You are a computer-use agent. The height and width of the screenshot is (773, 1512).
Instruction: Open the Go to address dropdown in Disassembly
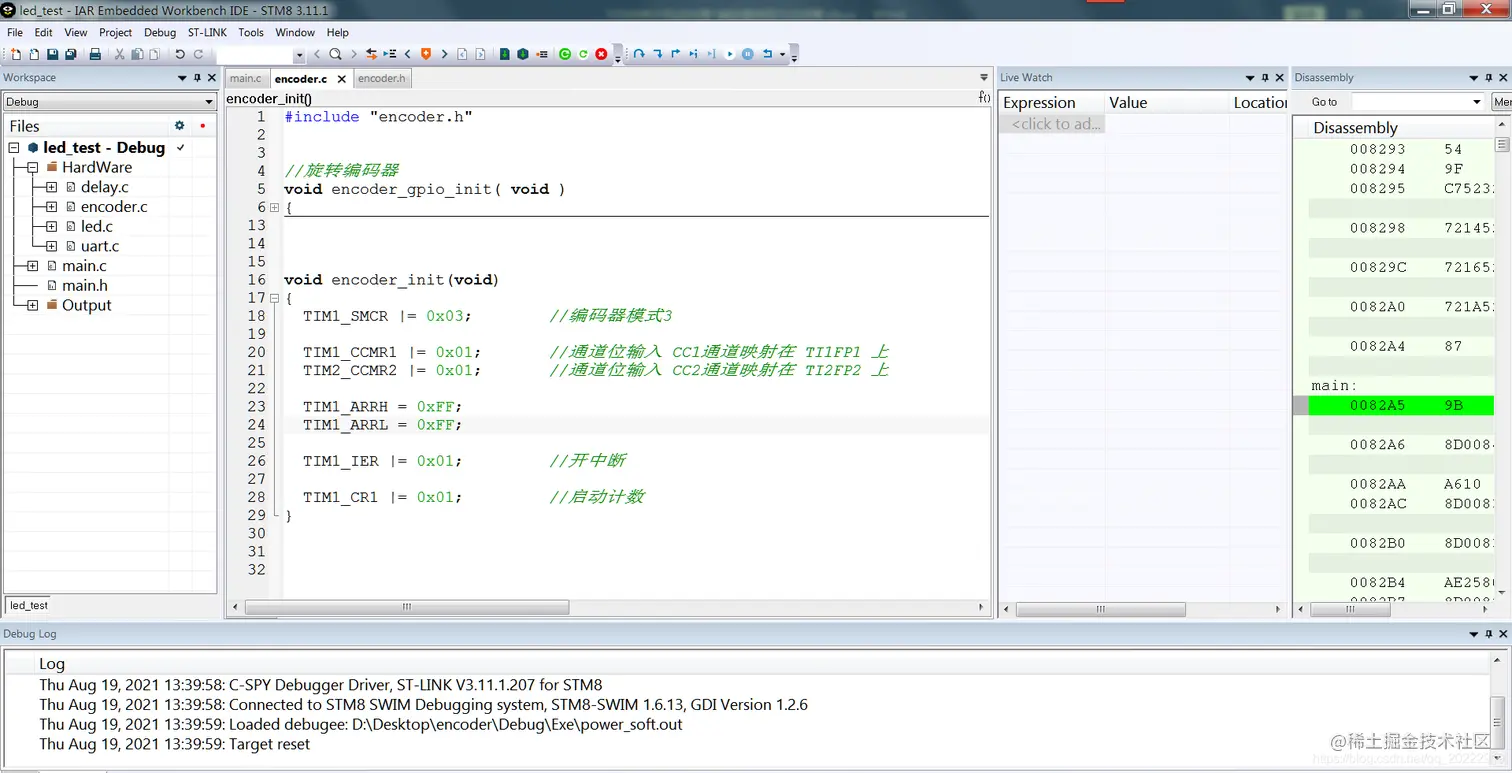pos(1477,102)
